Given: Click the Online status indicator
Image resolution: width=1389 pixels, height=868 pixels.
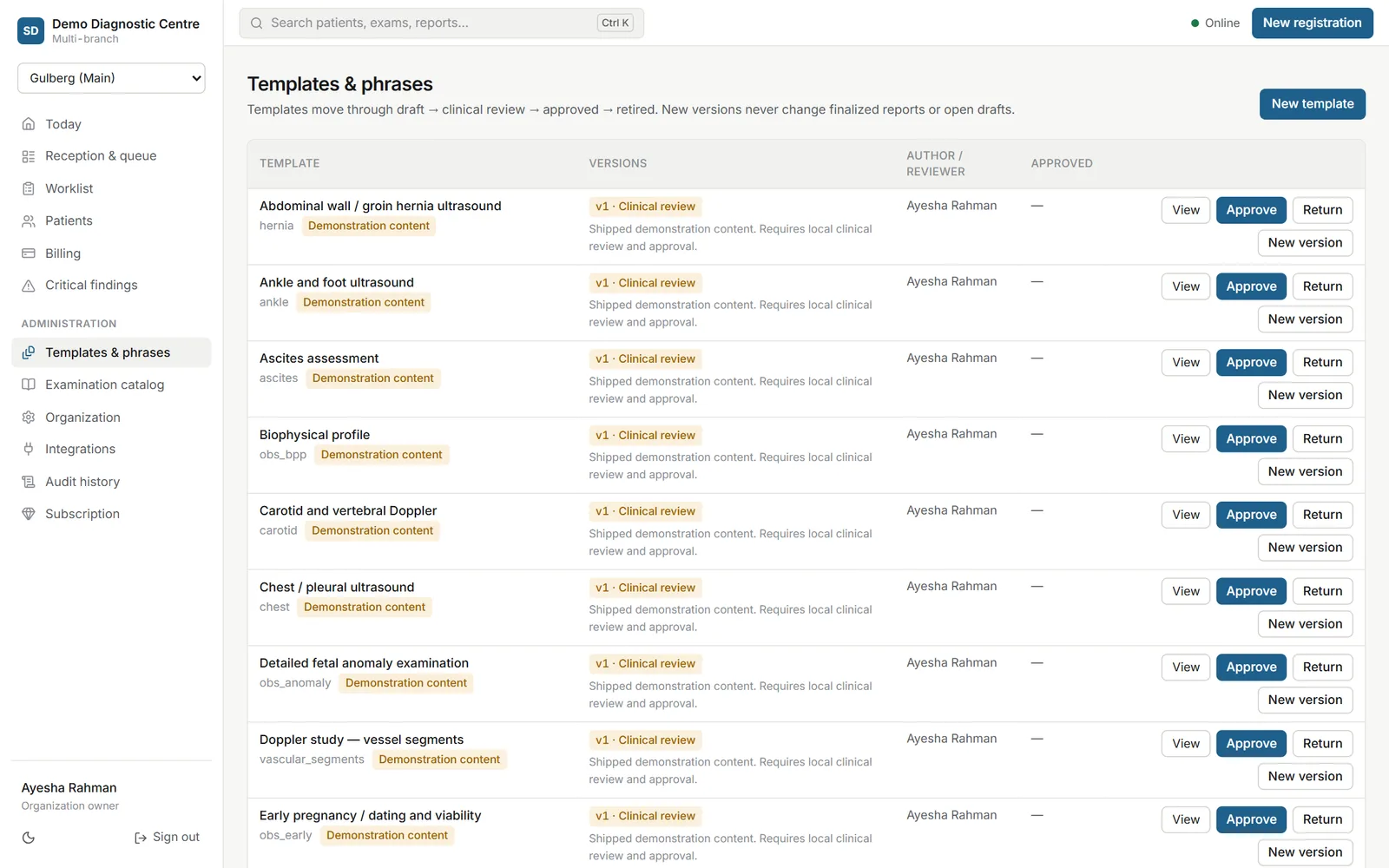Looking at the screenshot, I should pos(1215,23).
